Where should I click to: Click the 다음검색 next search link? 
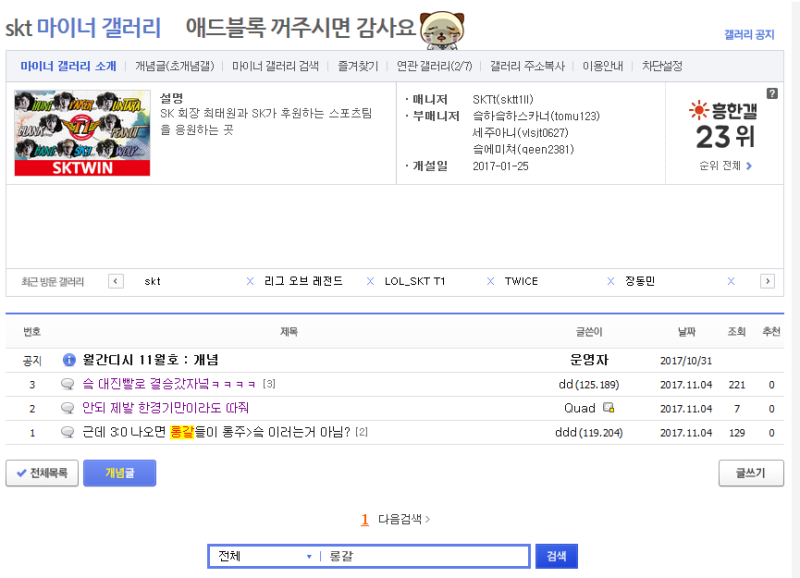pyautogui.click(x=404, y=519)
